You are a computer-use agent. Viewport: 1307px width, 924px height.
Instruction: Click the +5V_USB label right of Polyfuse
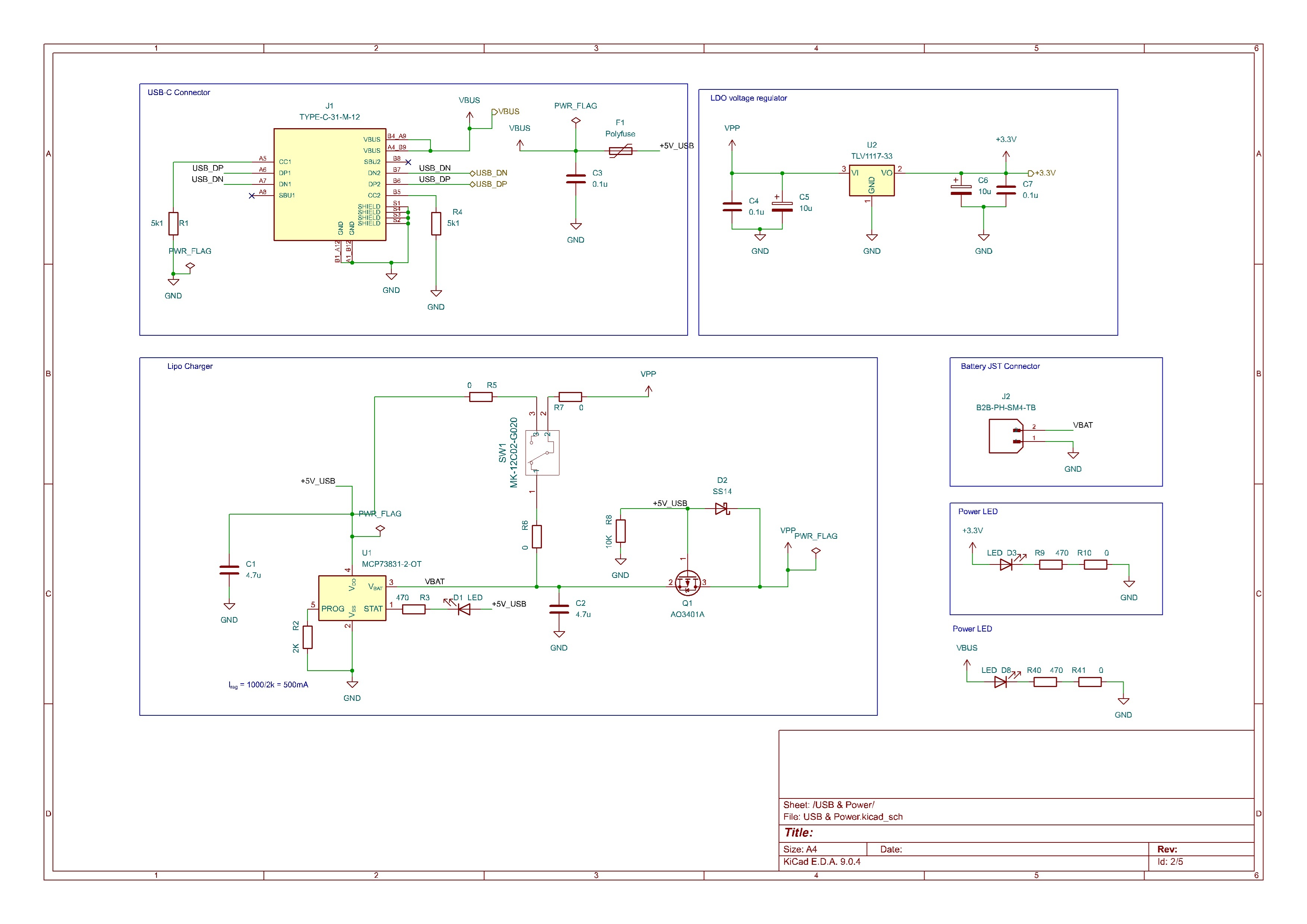[x=677, y=146]
